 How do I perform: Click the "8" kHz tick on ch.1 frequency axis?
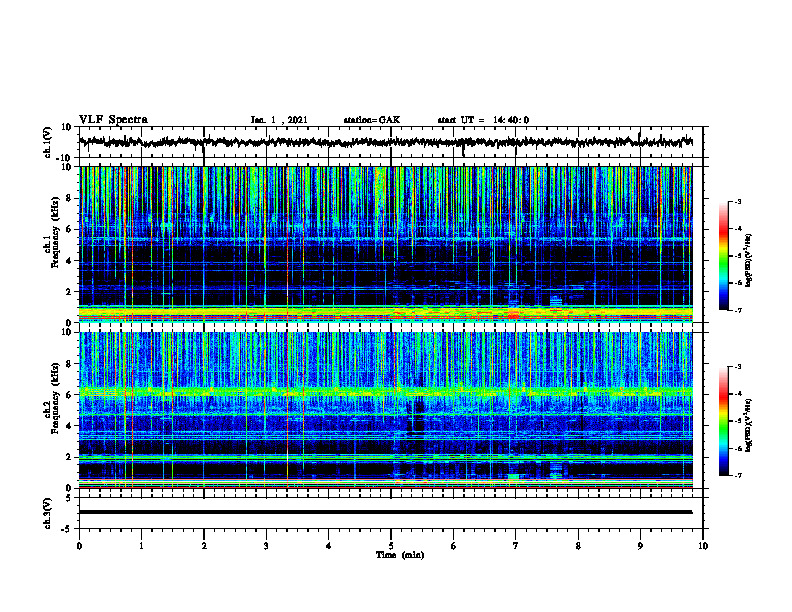70,198
